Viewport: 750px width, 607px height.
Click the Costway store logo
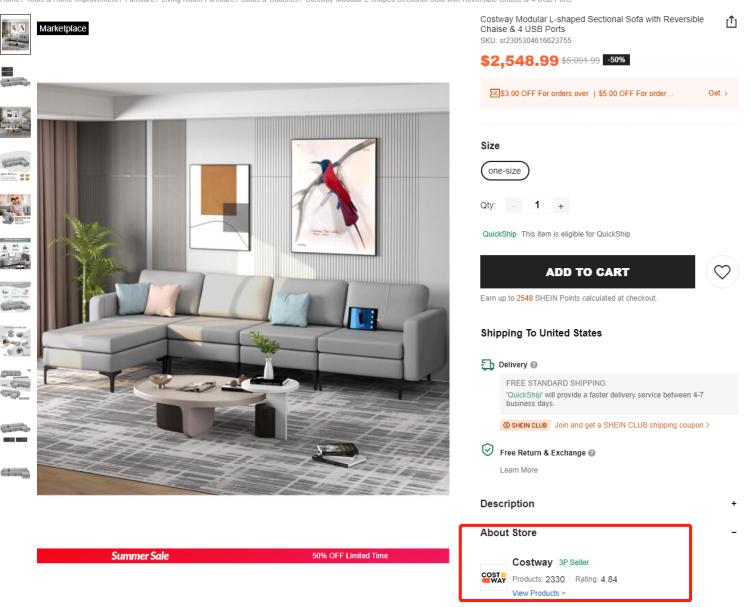click(494, 577)
